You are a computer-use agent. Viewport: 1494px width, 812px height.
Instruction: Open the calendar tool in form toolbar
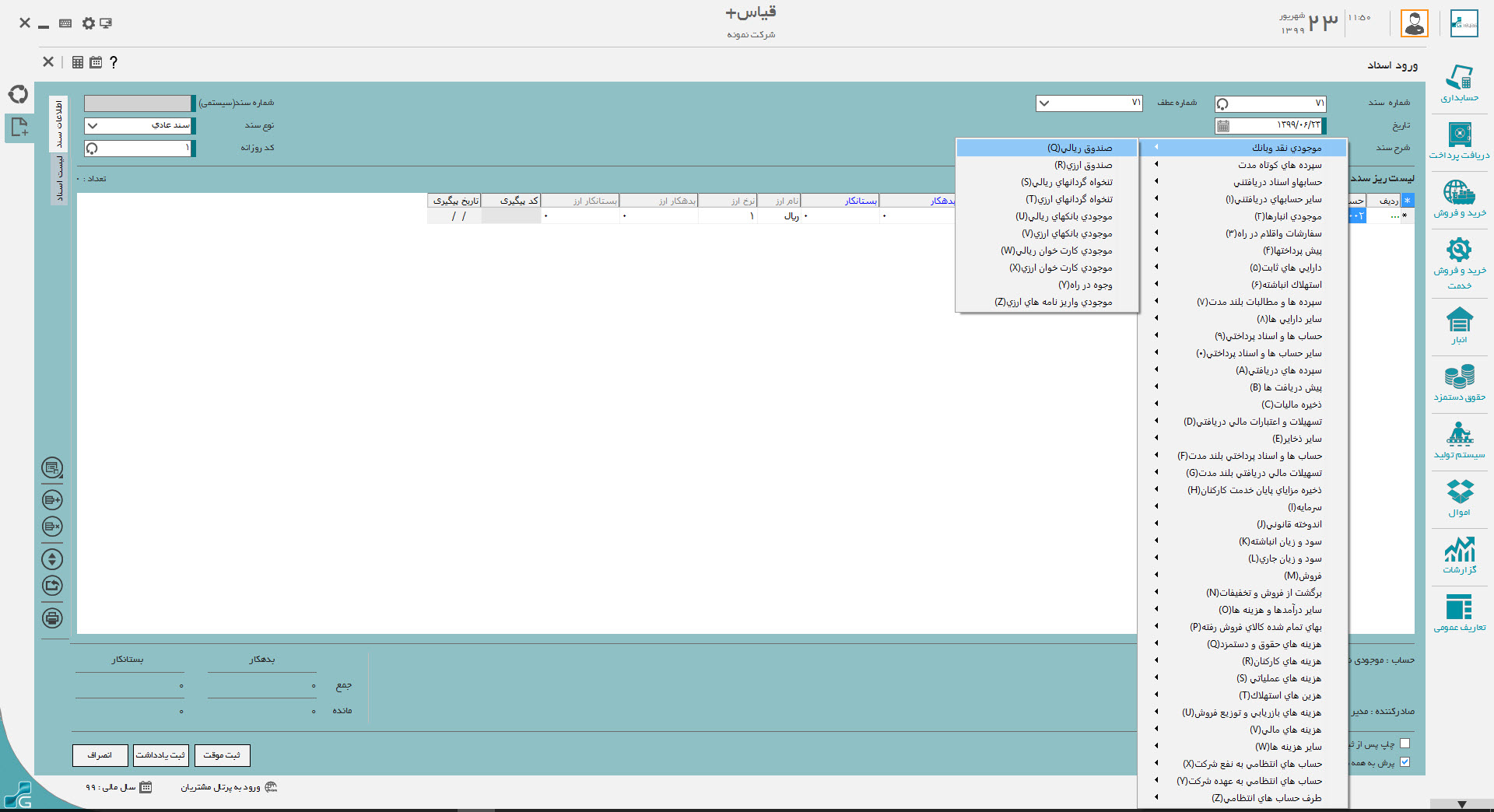pos(96,62)
